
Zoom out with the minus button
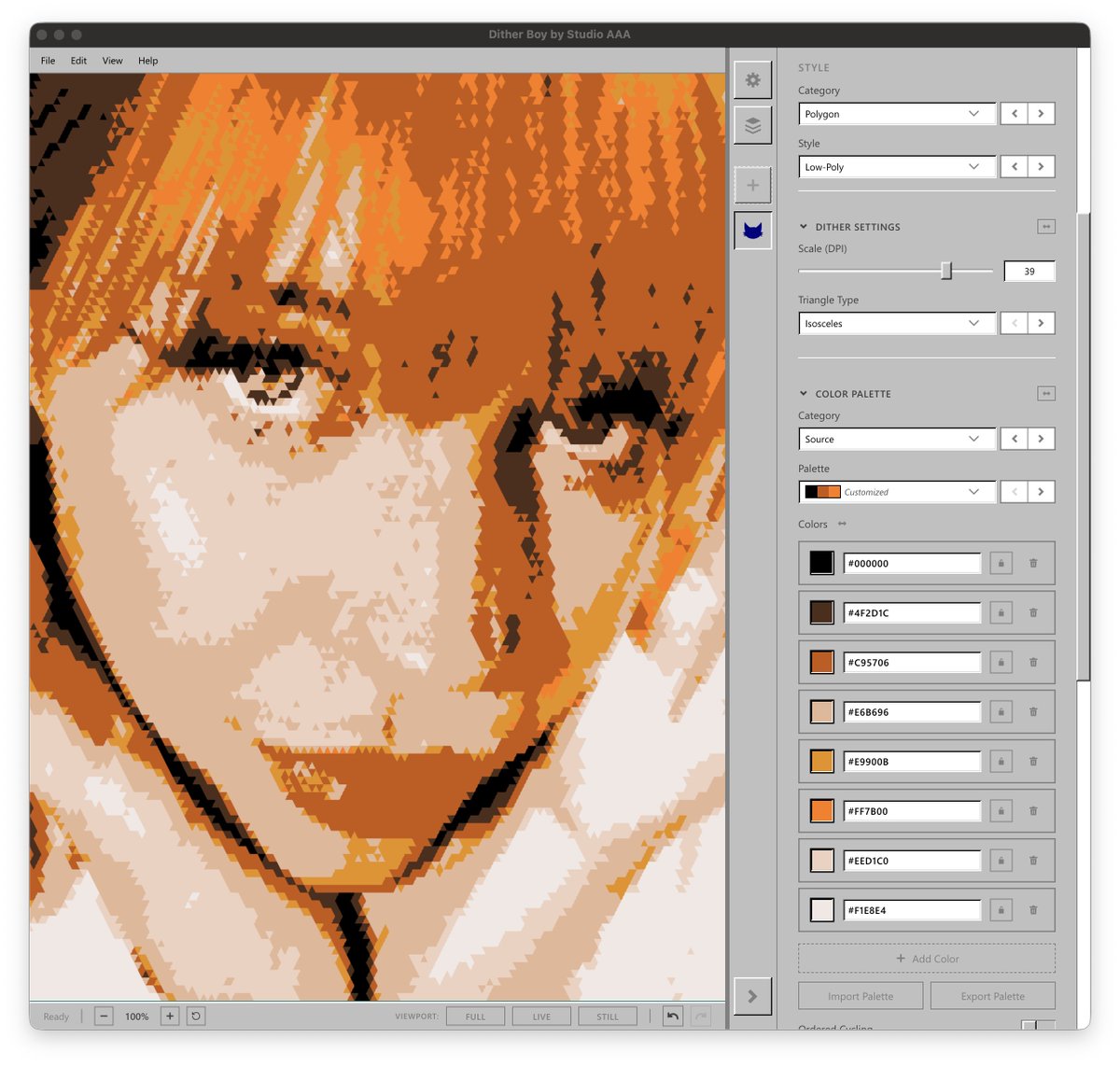105,1016
